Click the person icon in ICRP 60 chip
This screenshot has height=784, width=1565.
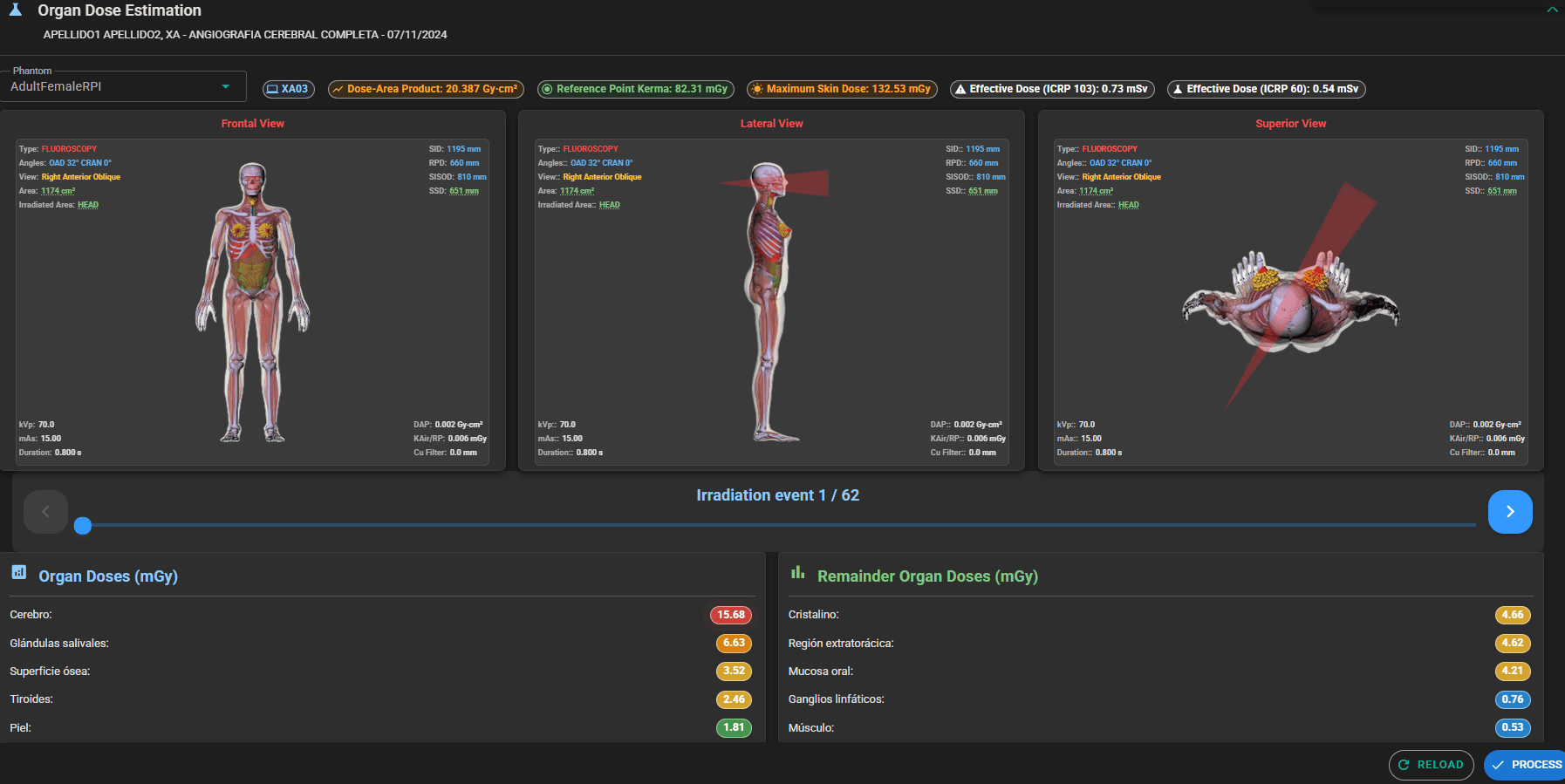(1178, 89)
